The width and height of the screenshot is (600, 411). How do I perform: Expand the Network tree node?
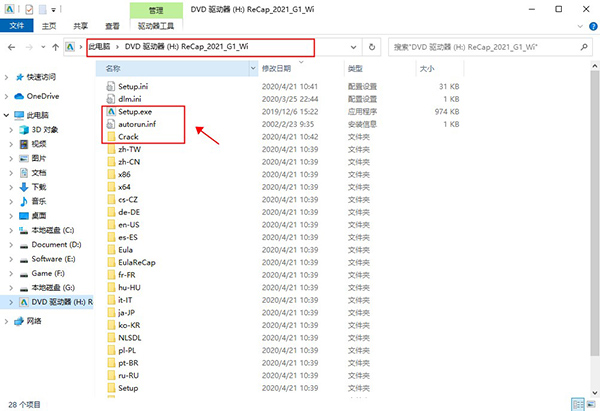pyautogui.click(x=6, y=321)
